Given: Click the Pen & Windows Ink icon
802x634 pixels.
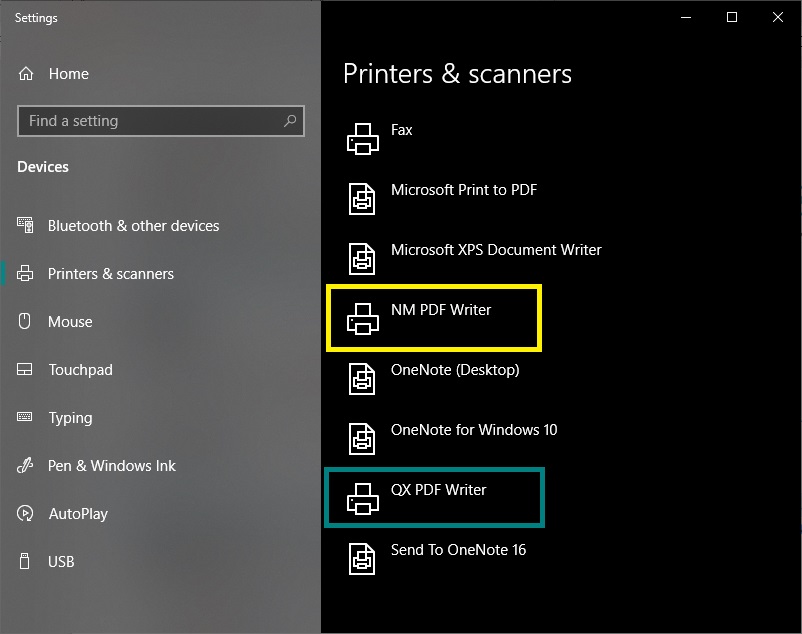Looking at the screenshot, I should [25, 465].
